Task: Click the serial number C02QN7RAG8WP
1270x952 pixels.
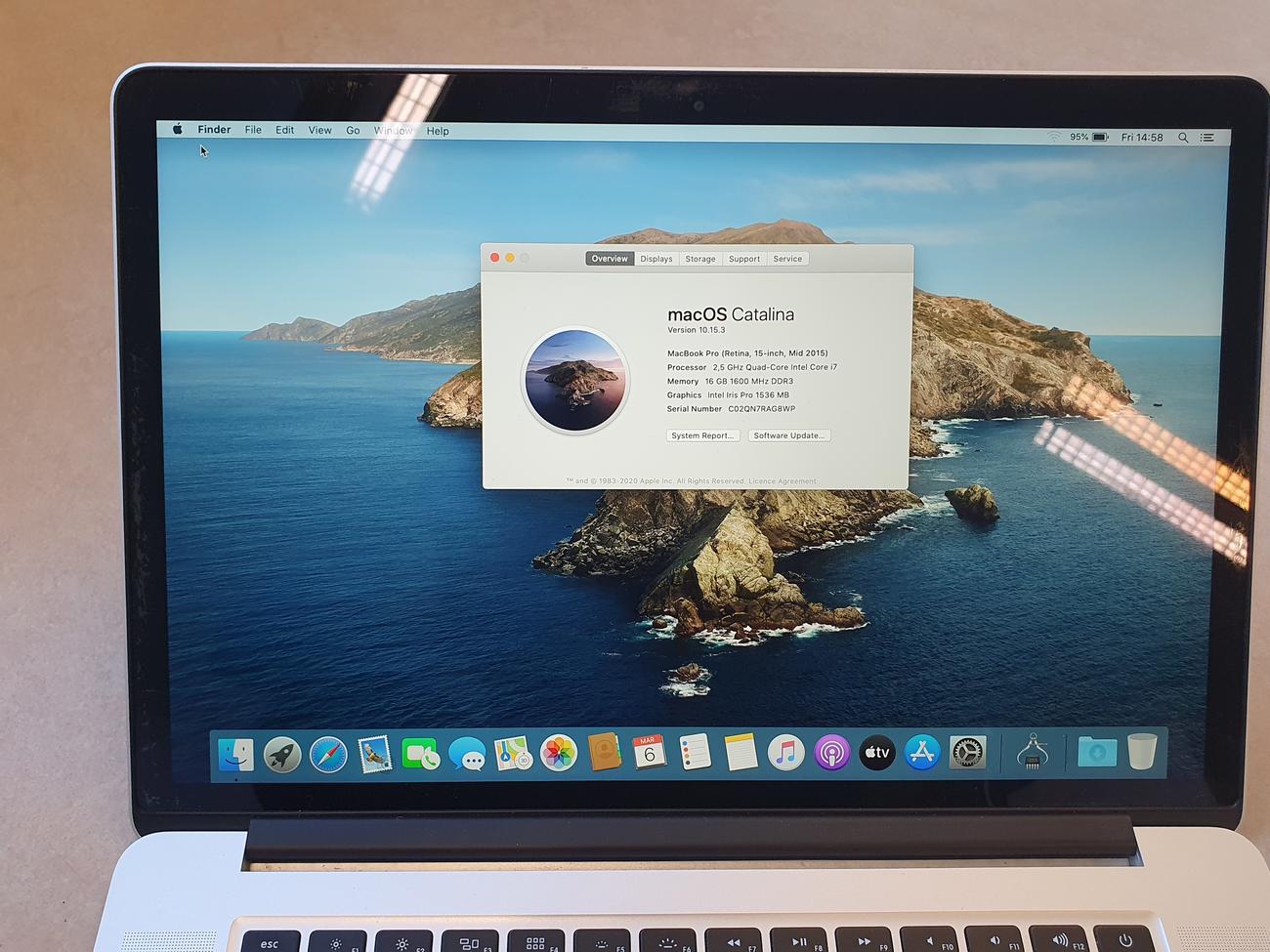Action: (x=762, y=409)
